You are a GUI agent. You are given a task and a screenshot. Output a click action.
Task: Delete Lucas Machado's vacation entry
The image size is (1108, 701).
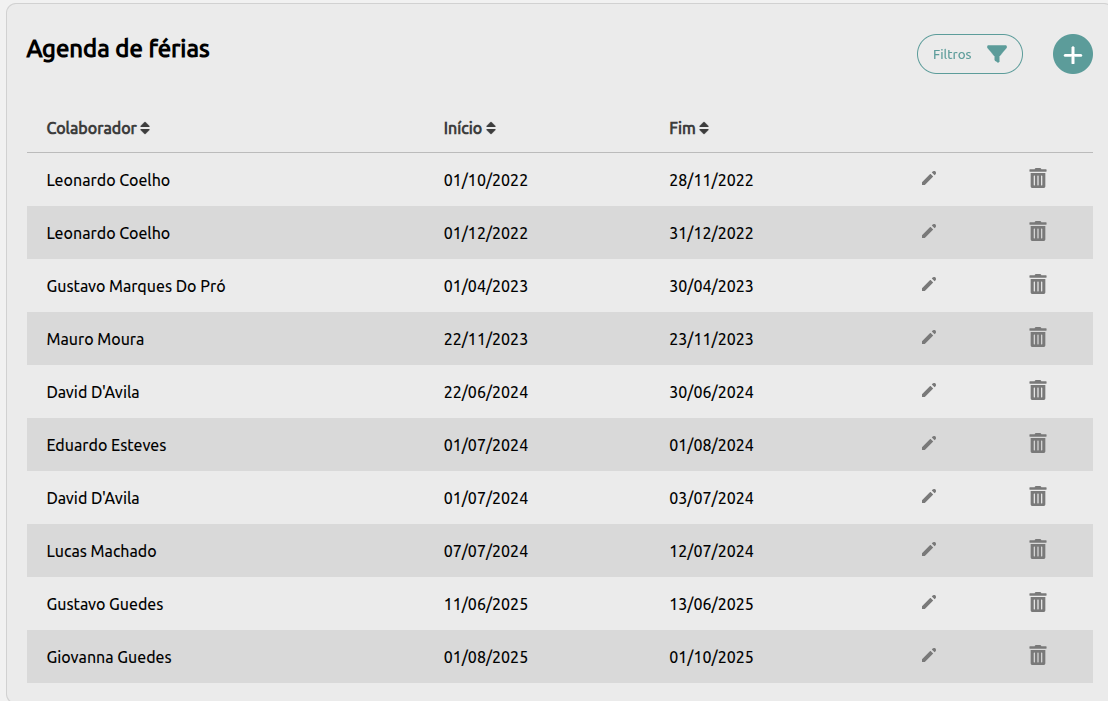[x=1038, y=550]
